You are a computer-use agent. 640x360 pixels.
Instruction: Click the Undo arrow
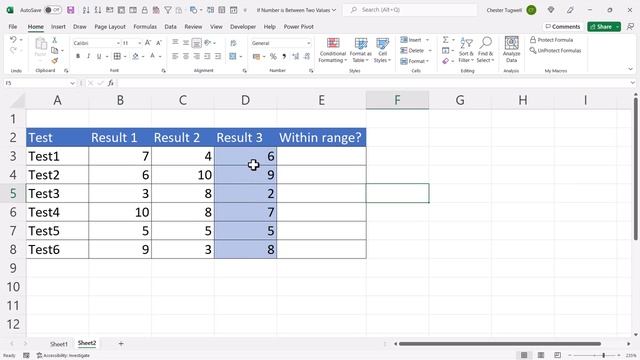pyautogui.click(x=13, y=40)
